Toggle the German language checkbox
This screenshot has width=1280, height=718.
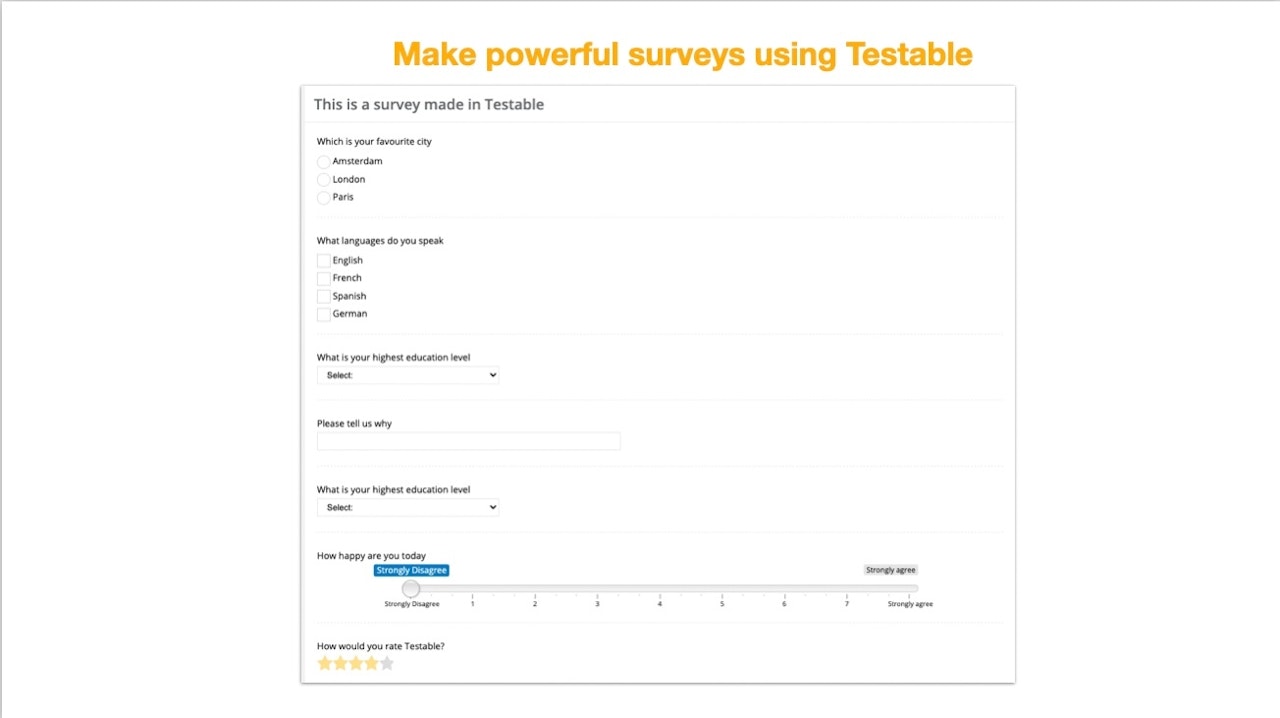[324, 315]
